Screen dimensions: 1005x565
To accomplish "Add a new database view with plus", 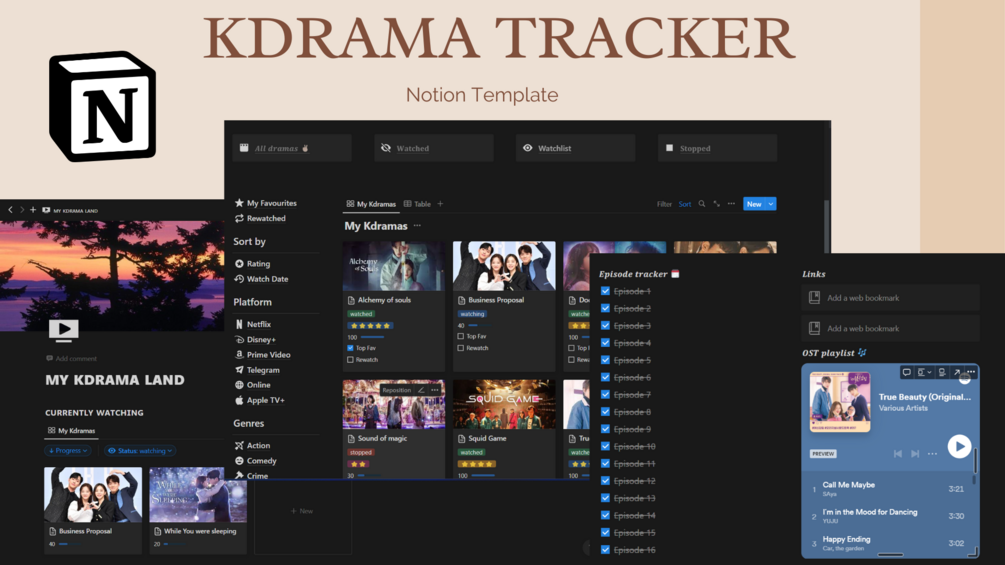I will click(440, 204).
